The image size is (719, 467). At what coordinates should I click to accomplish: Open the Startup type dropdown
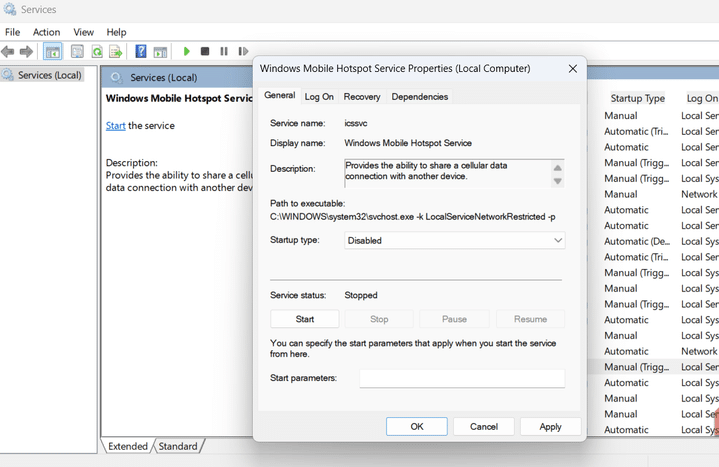tap(454, 240)
